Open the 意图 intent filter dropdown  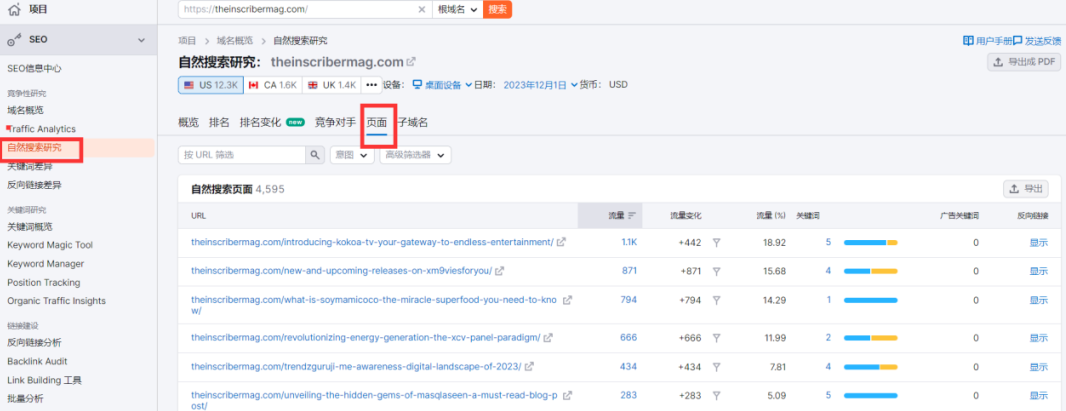coord(352,155)
